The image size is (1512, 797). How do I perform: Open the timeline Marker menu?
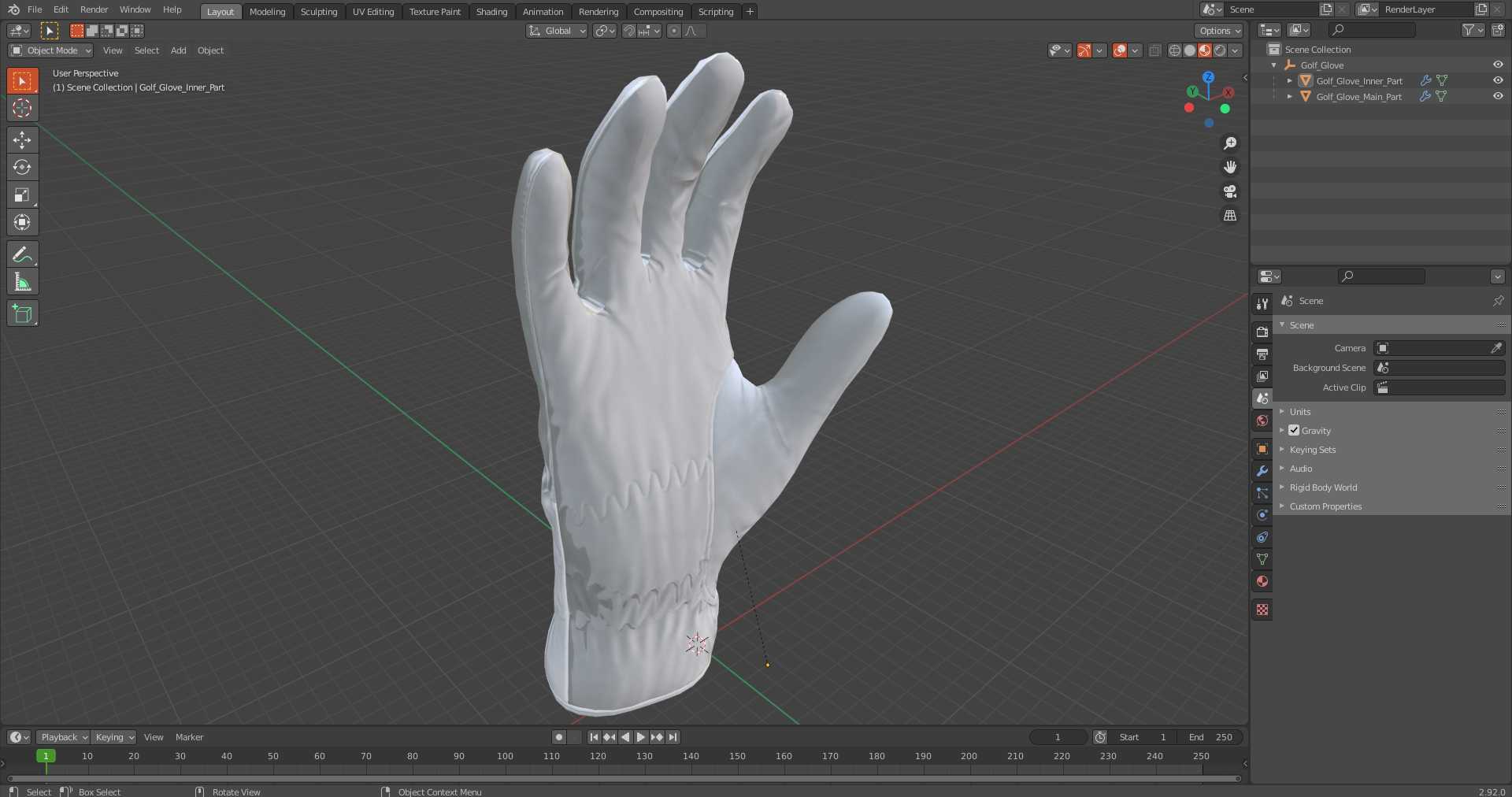click(189, 737)
